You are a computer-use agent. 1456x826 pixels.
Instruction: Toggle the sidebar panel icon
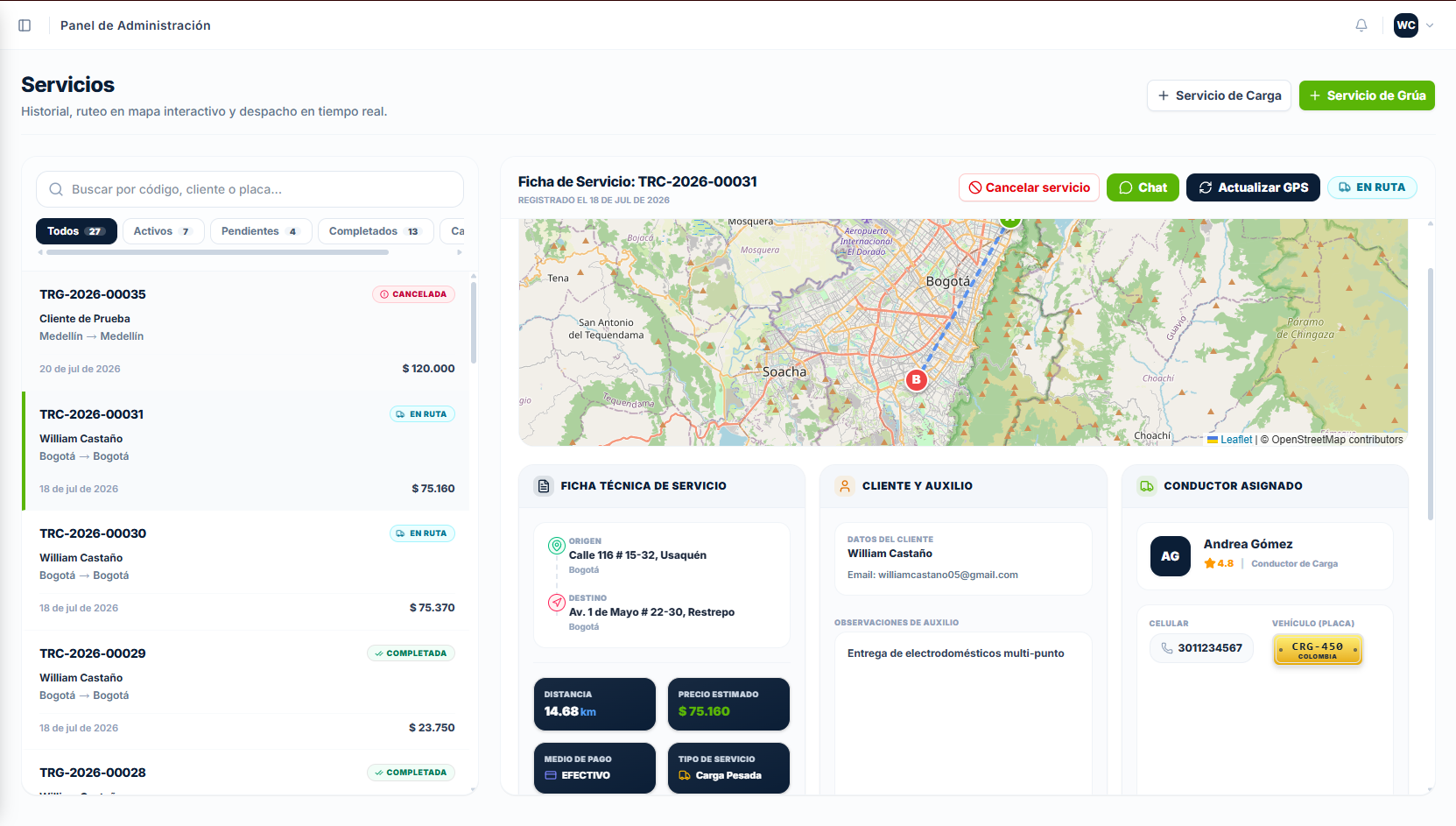pyautogui.click(x=25, y=25)
